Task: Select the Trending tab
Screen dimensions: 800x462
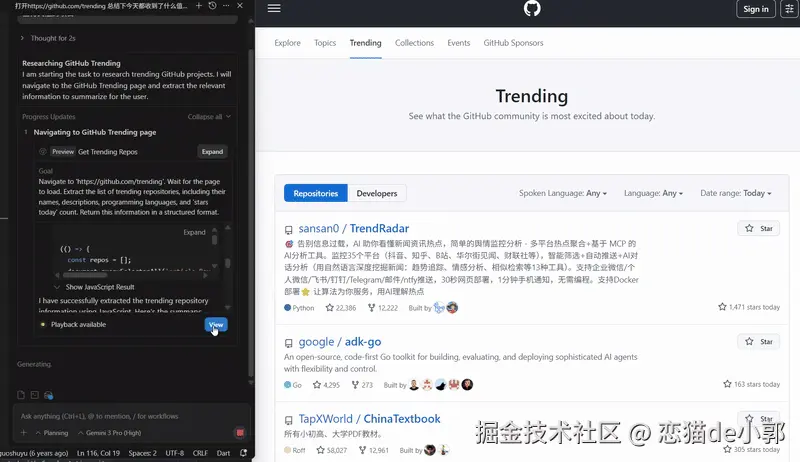Action: point(365,43)
